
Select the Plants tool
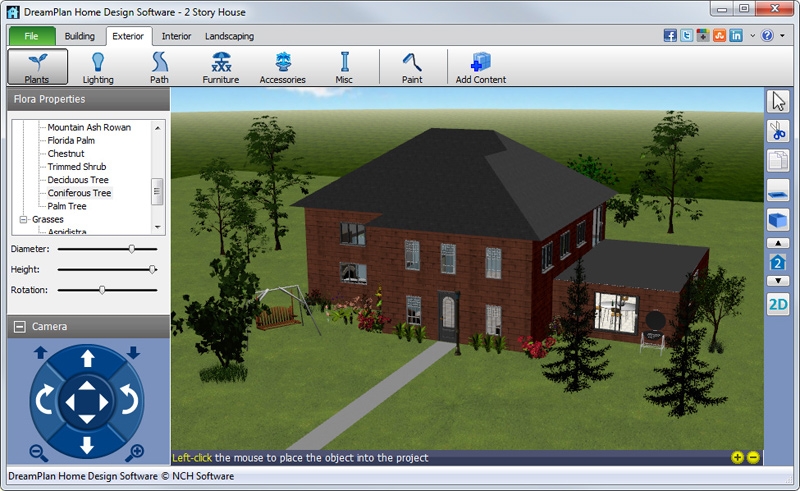(37, 67)
